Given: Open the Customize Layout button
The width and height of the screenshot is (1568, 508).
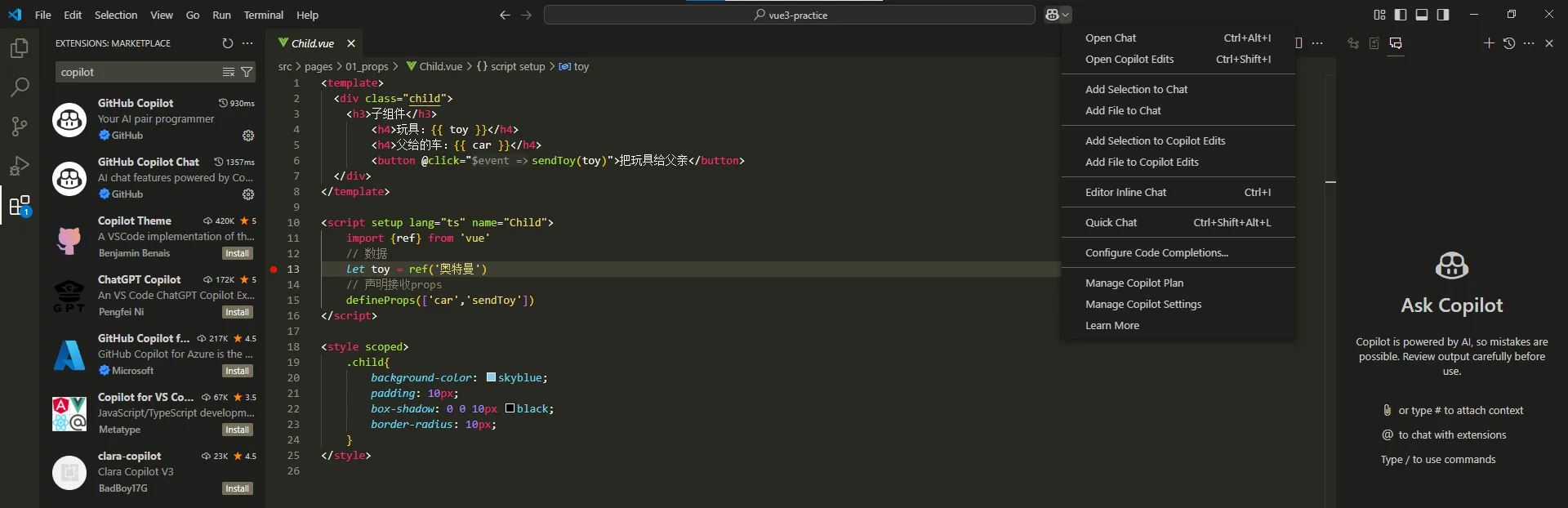Looking at the screenshot, I should point(1379,15).
